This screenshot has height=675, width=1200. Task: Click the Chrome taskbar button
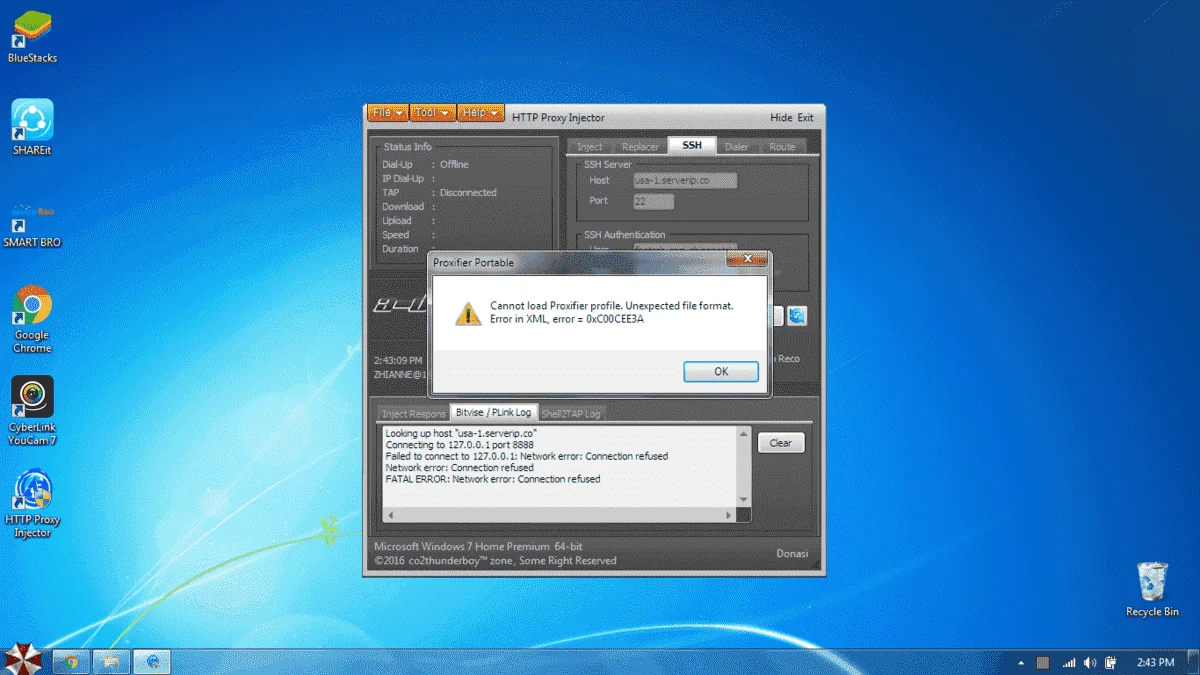[x=71, y=661]
